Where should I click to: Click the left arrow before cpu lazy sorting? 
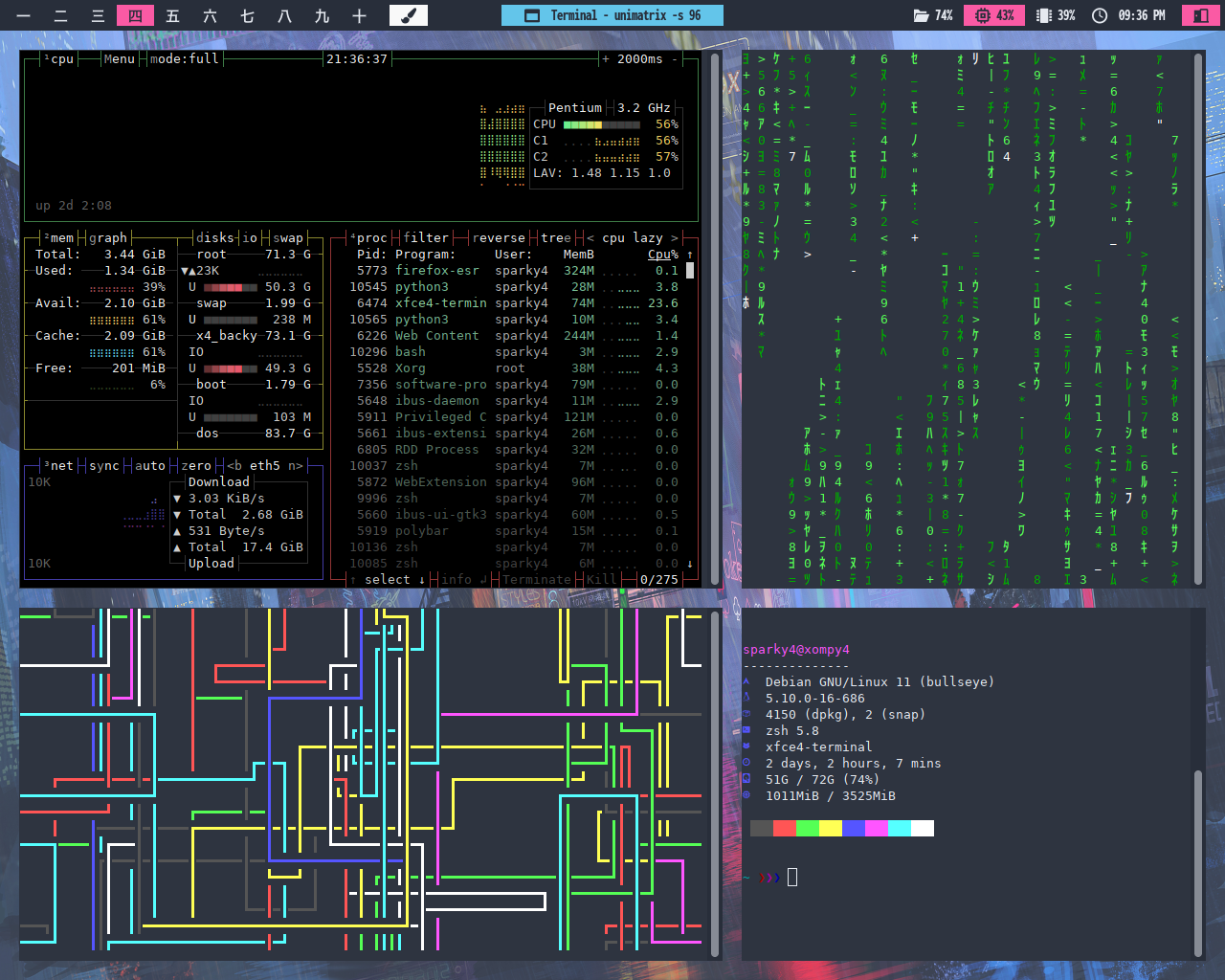click(x=590, y=238)
